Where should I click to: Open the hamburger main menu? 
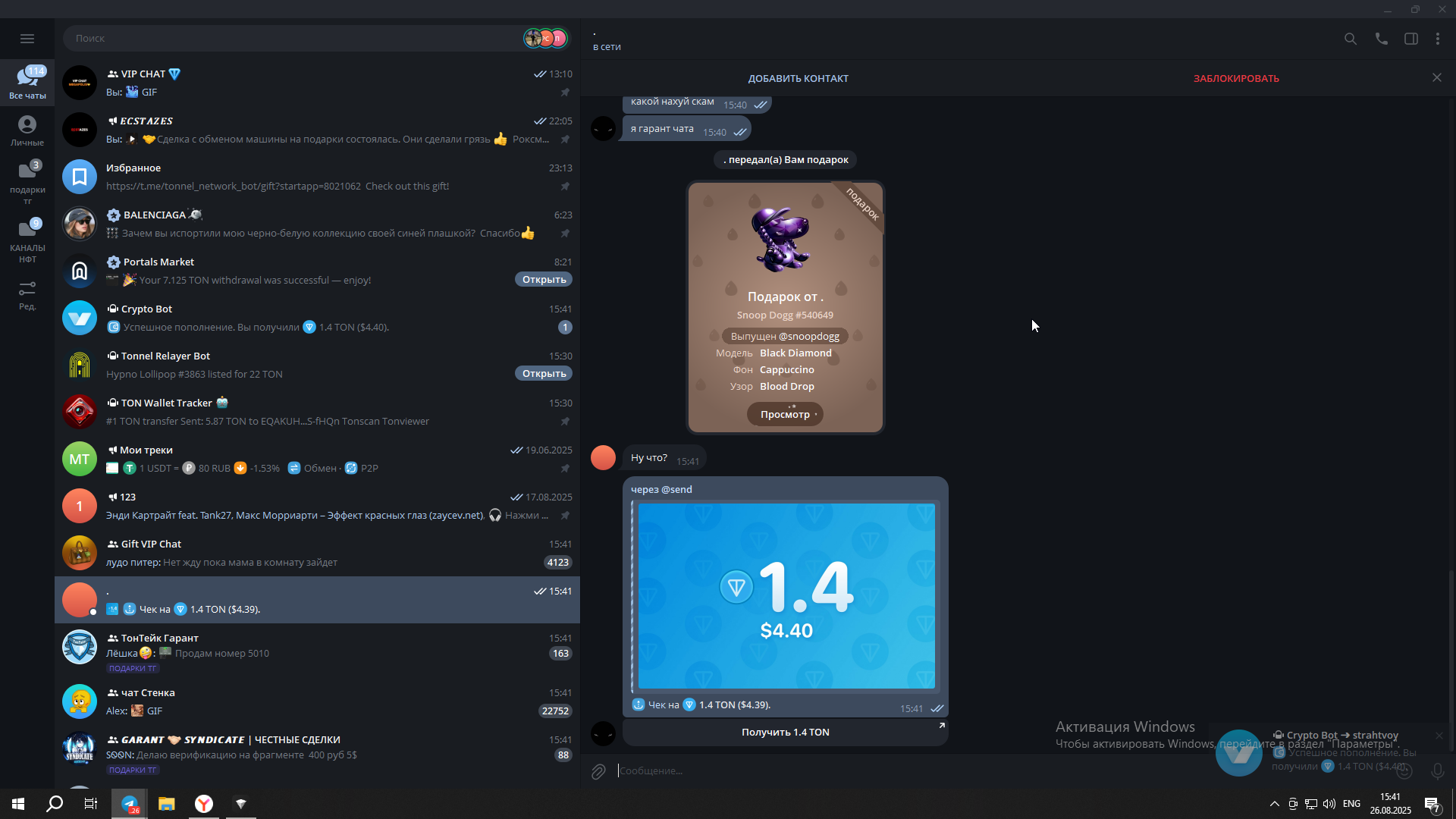point(27,39)
